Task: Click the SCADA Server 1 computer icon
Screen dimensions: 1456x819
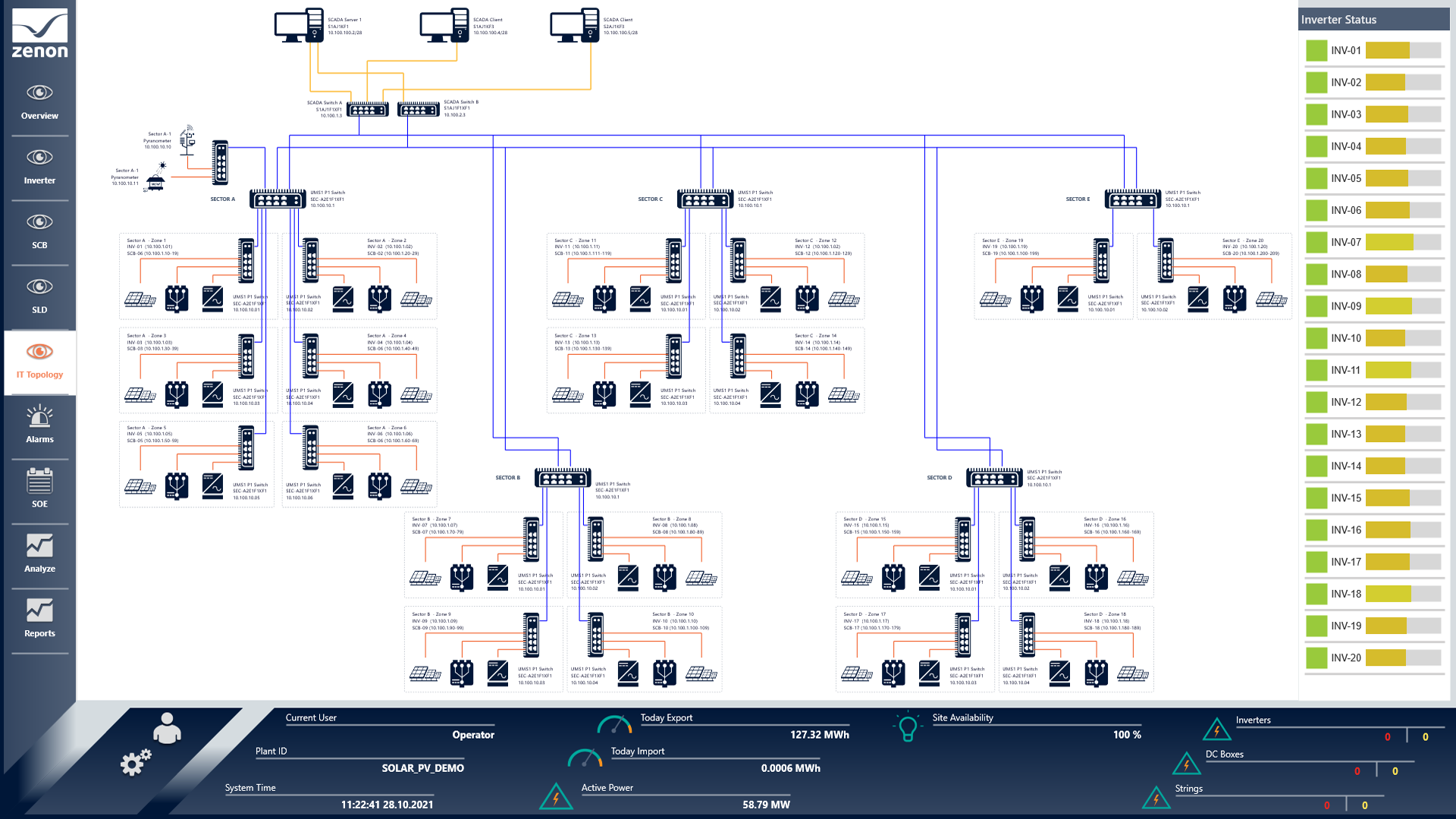Action: (x=299, y=26)
